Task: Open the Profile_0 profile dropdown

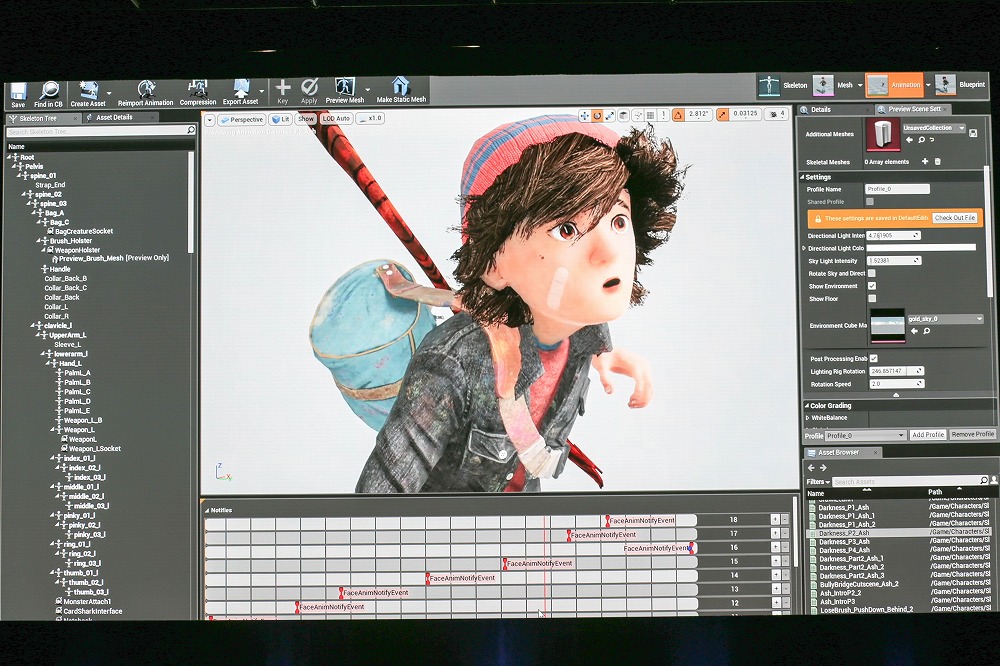Action: [x=865, y=435]
